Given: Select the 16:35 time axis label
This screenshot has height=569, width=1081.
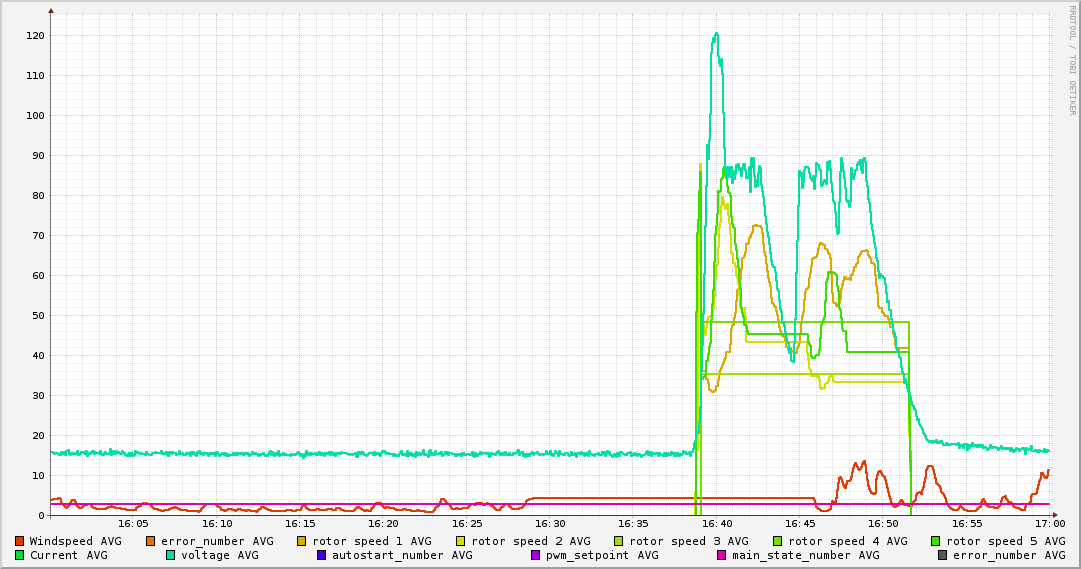Looking at the screenshot, I should (633, 524).
